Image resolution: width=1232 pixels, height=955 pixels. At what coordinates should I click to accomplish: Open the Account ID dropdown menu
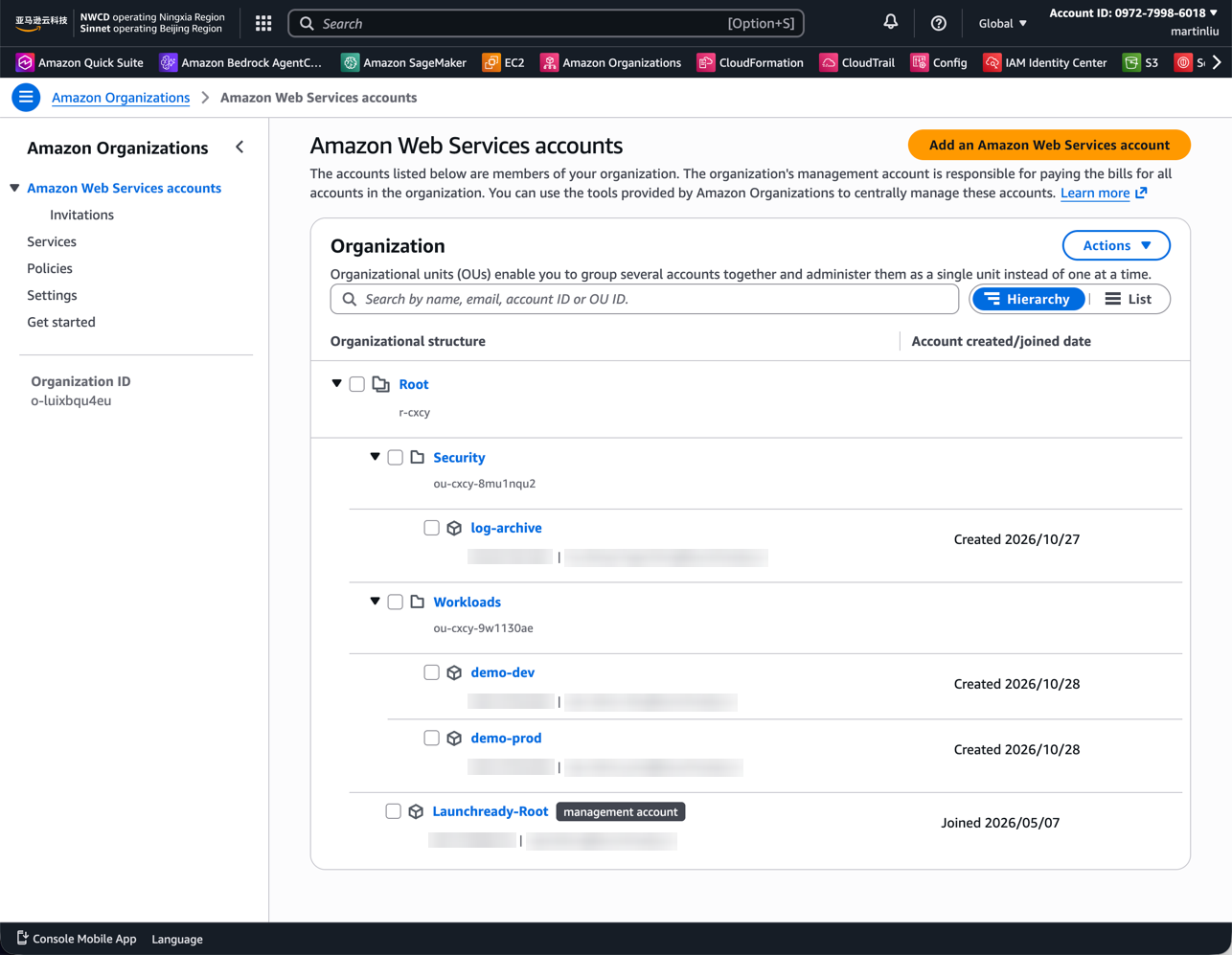[x=1133, y=13]
